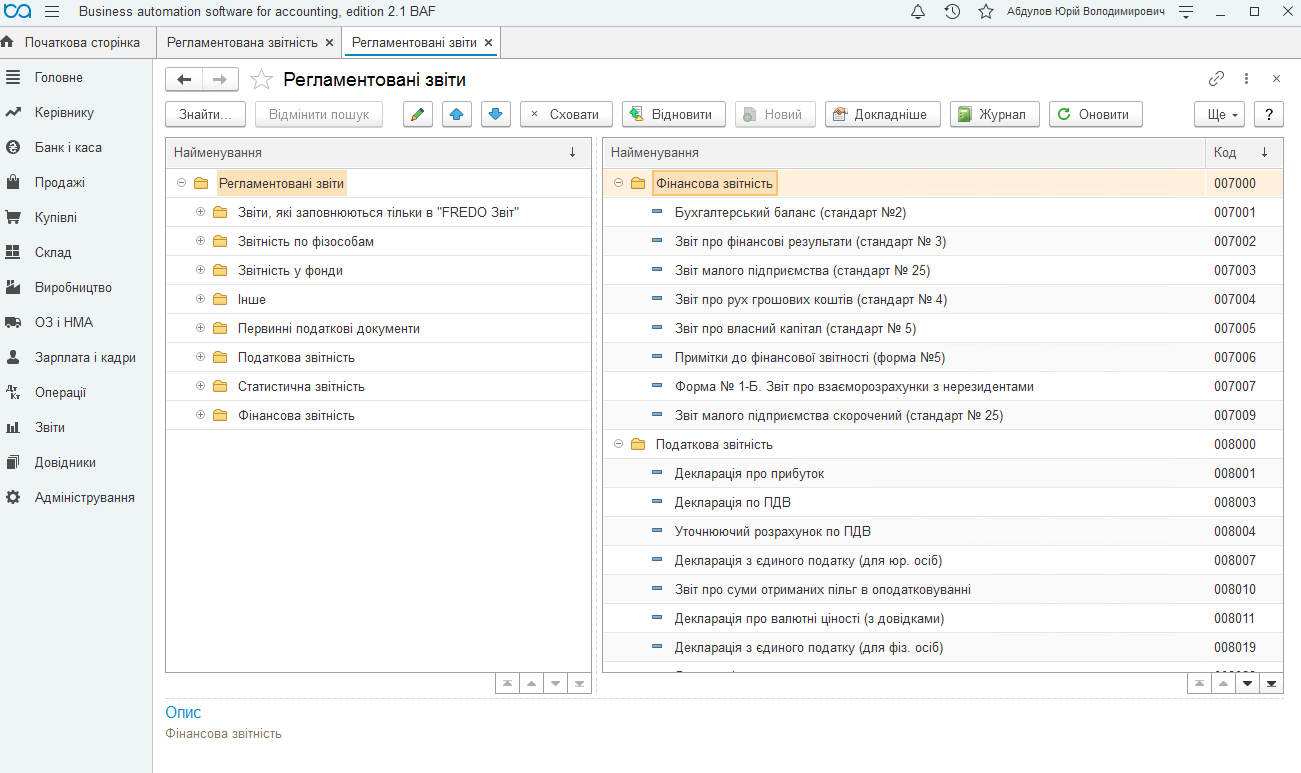Open Банк і каса section

pos(68,147)
